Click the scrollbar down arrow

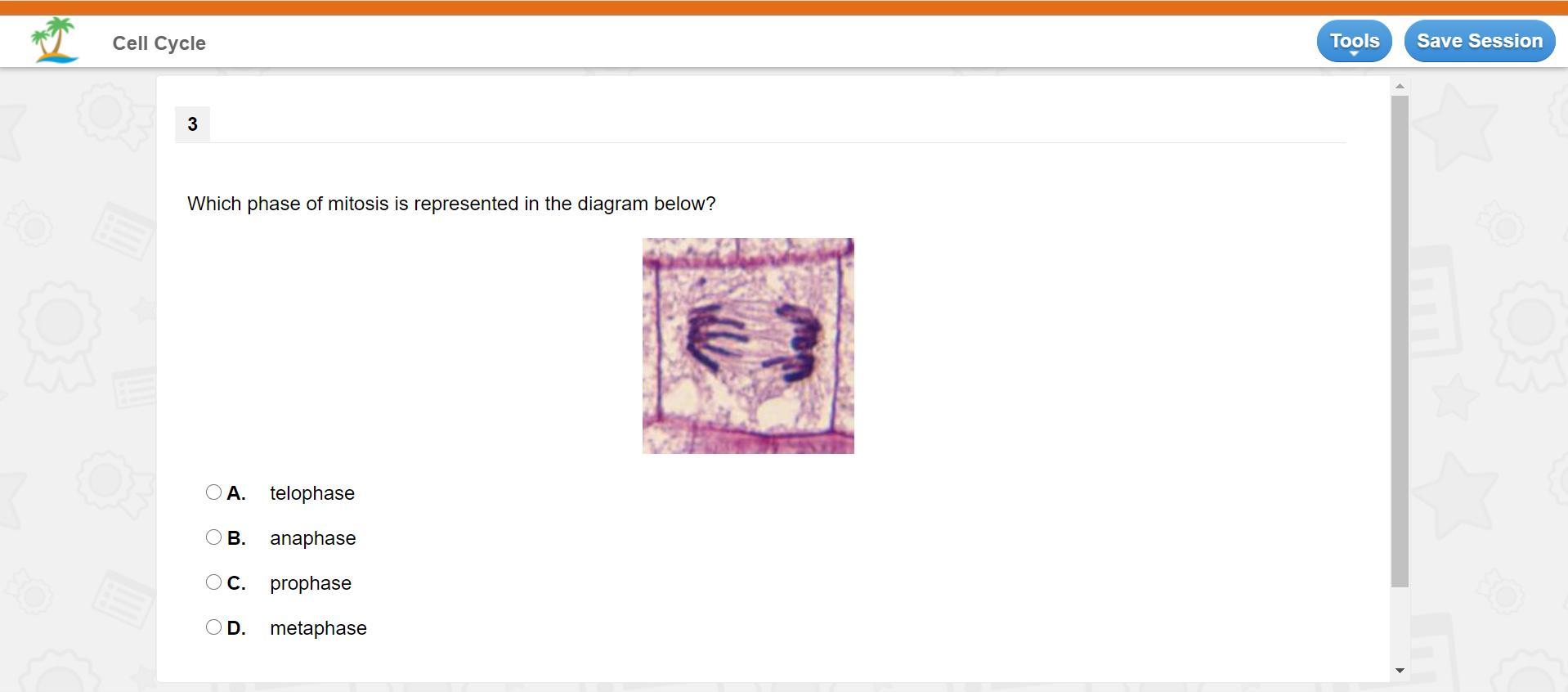pyautogui.click(x=1400, y=671)
